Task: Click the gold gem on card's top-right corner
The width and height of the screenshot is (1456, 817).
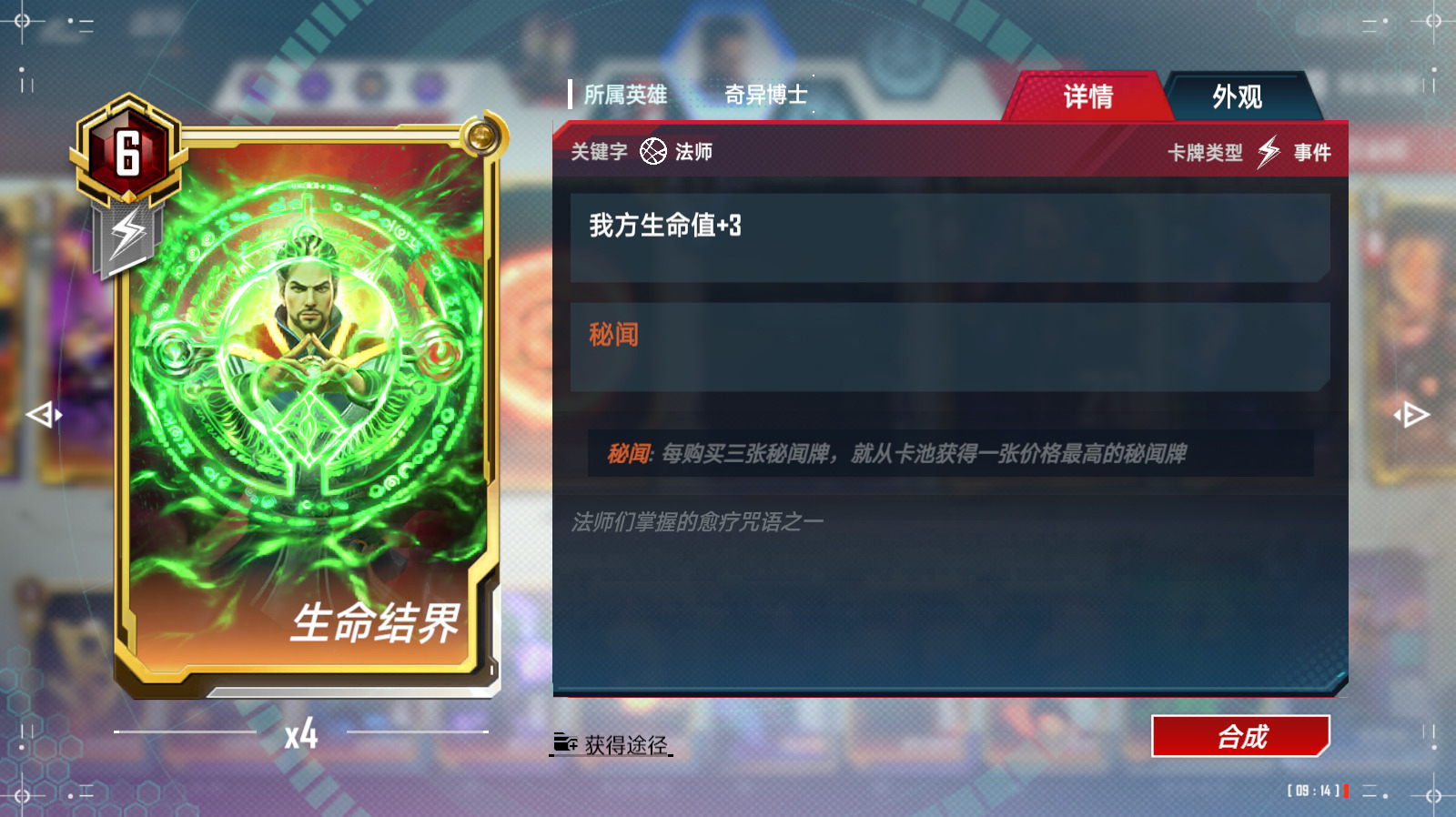Action: point(480,137)
